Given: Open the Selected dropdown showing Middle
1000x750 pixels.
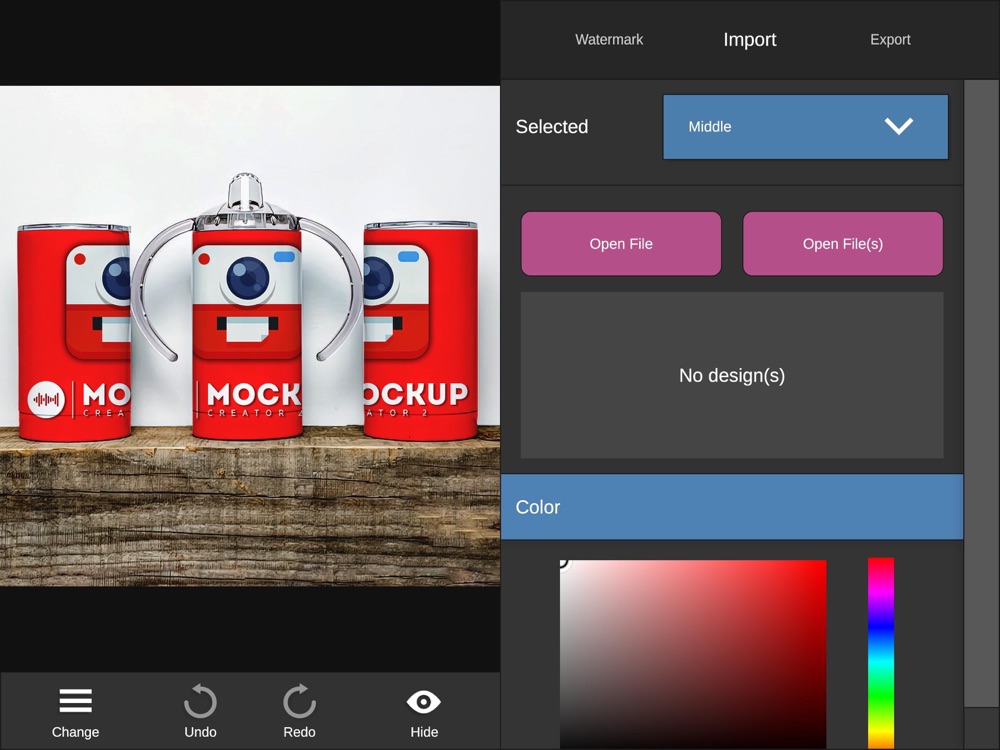Looking at the screenshot, I should [805, 127].
